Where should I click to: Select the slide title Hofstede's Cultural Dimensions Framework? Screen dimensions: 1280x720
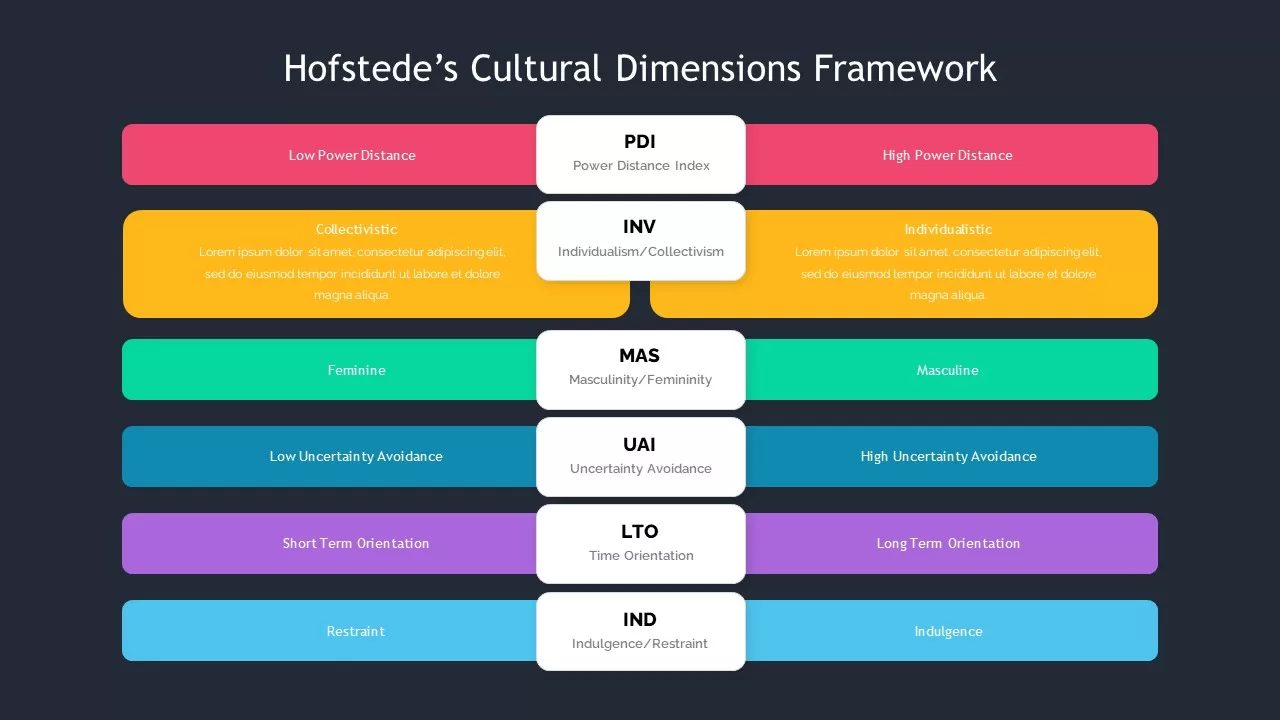coord(640,69)
